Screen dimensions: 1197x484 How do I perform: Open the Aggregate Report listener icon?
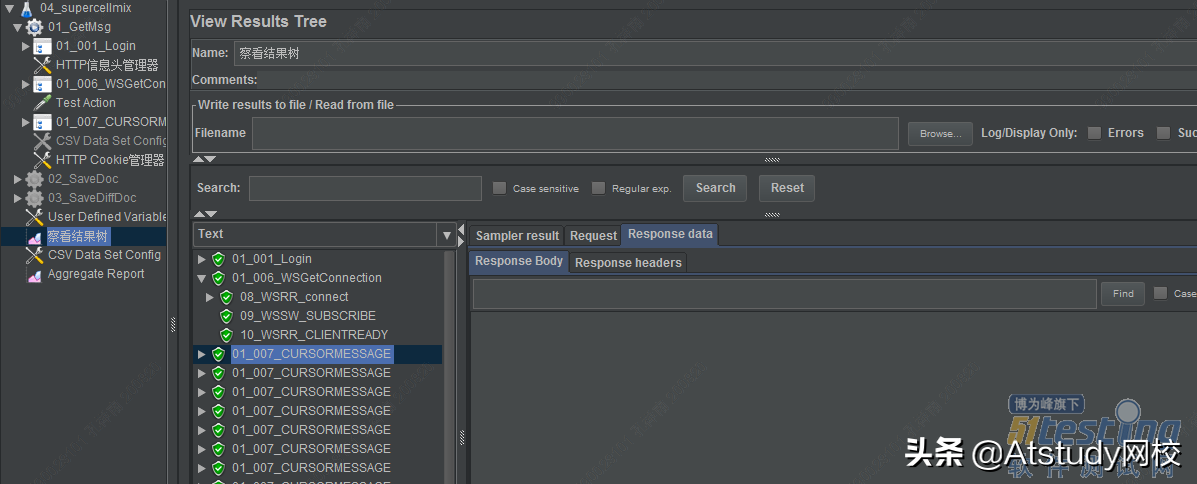pos(34,274)
